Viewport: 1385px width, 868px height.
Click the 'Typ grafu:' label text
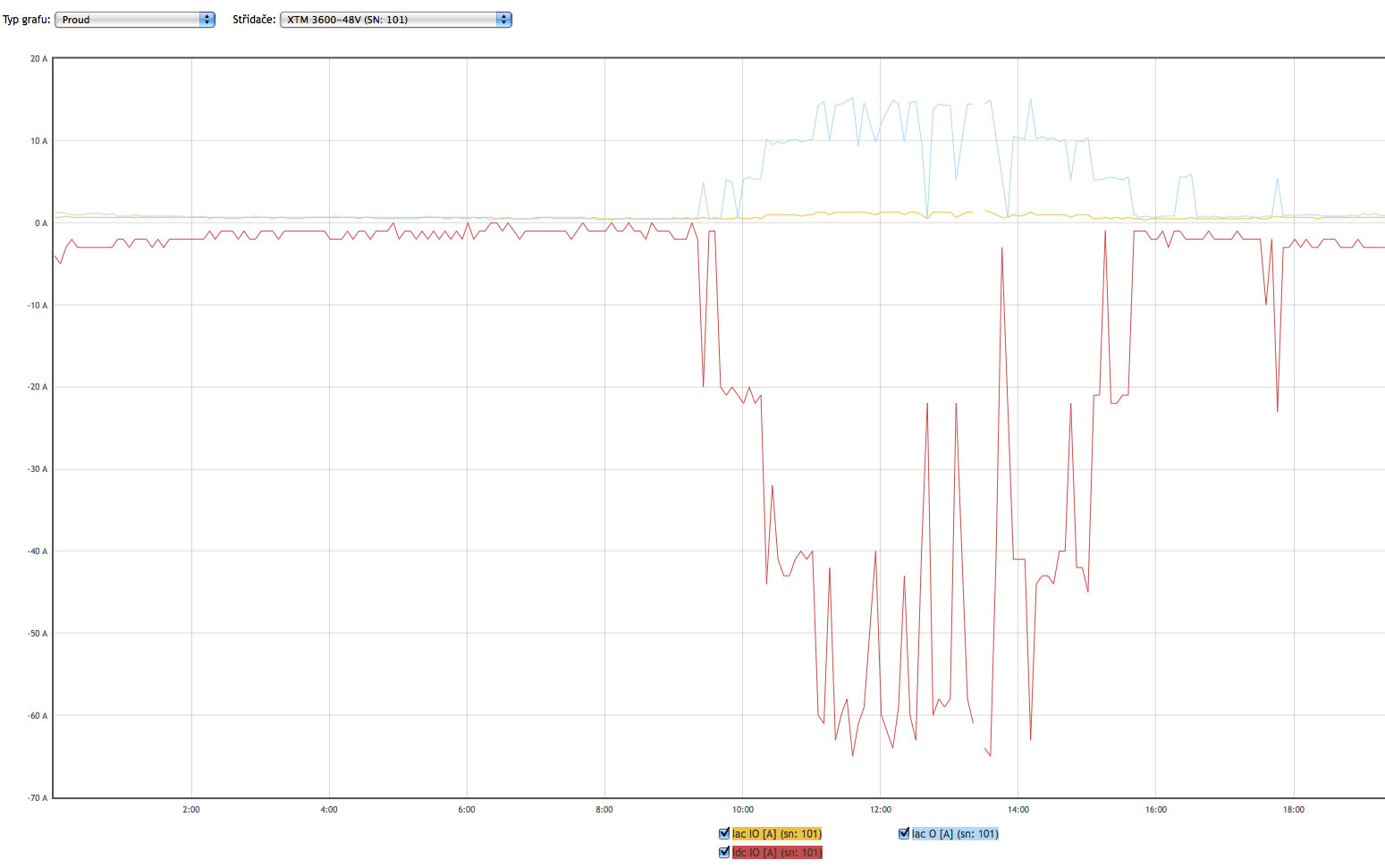click(x=27, y=20)
